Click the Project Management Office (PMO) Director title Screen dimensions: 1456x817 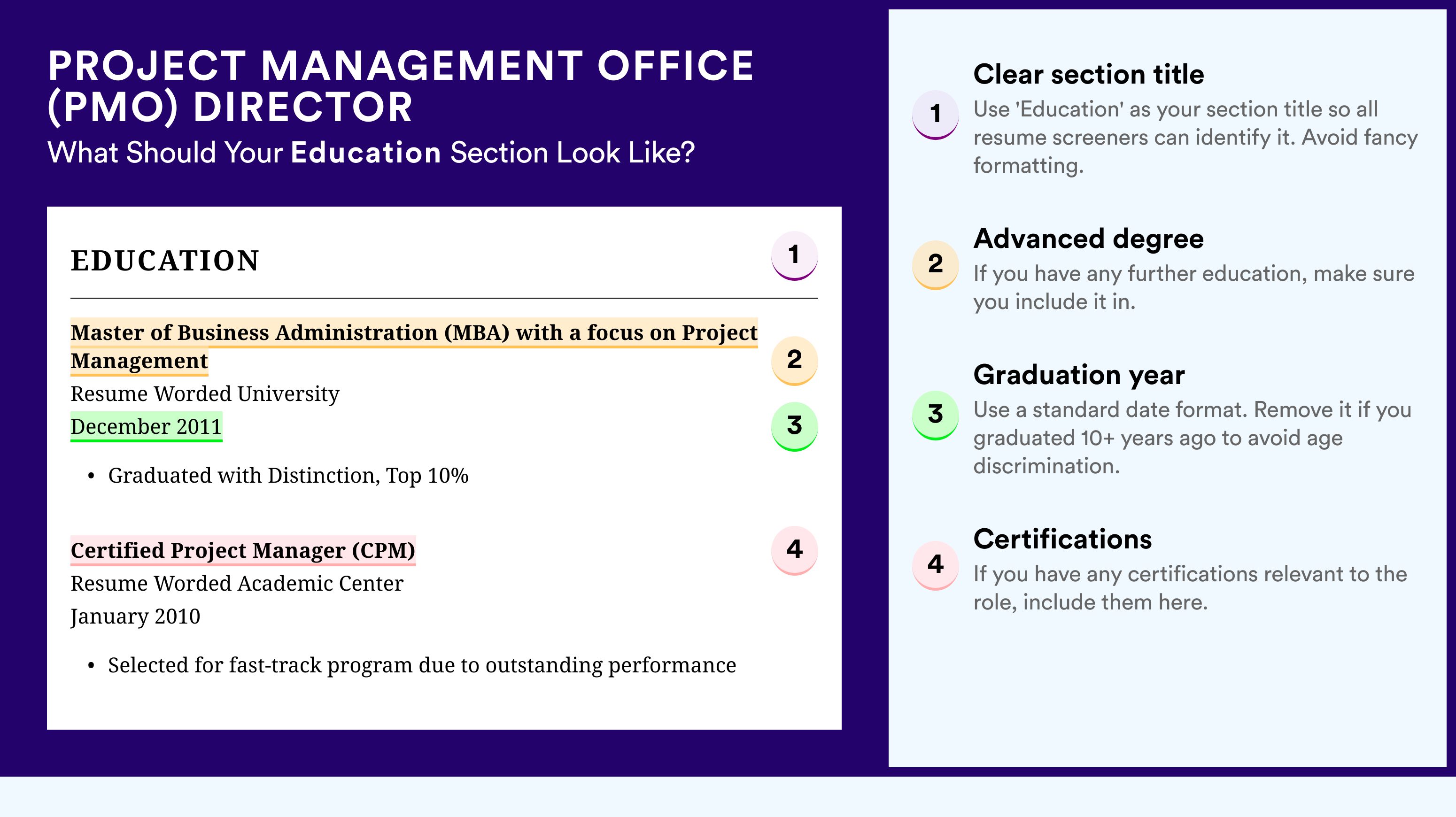(401, 86)
